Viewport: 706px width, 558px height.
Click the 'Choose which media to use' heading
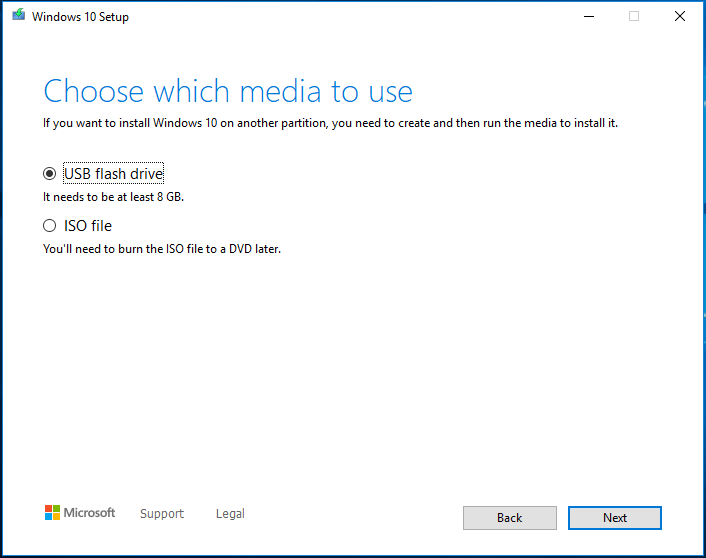(228, 91)
